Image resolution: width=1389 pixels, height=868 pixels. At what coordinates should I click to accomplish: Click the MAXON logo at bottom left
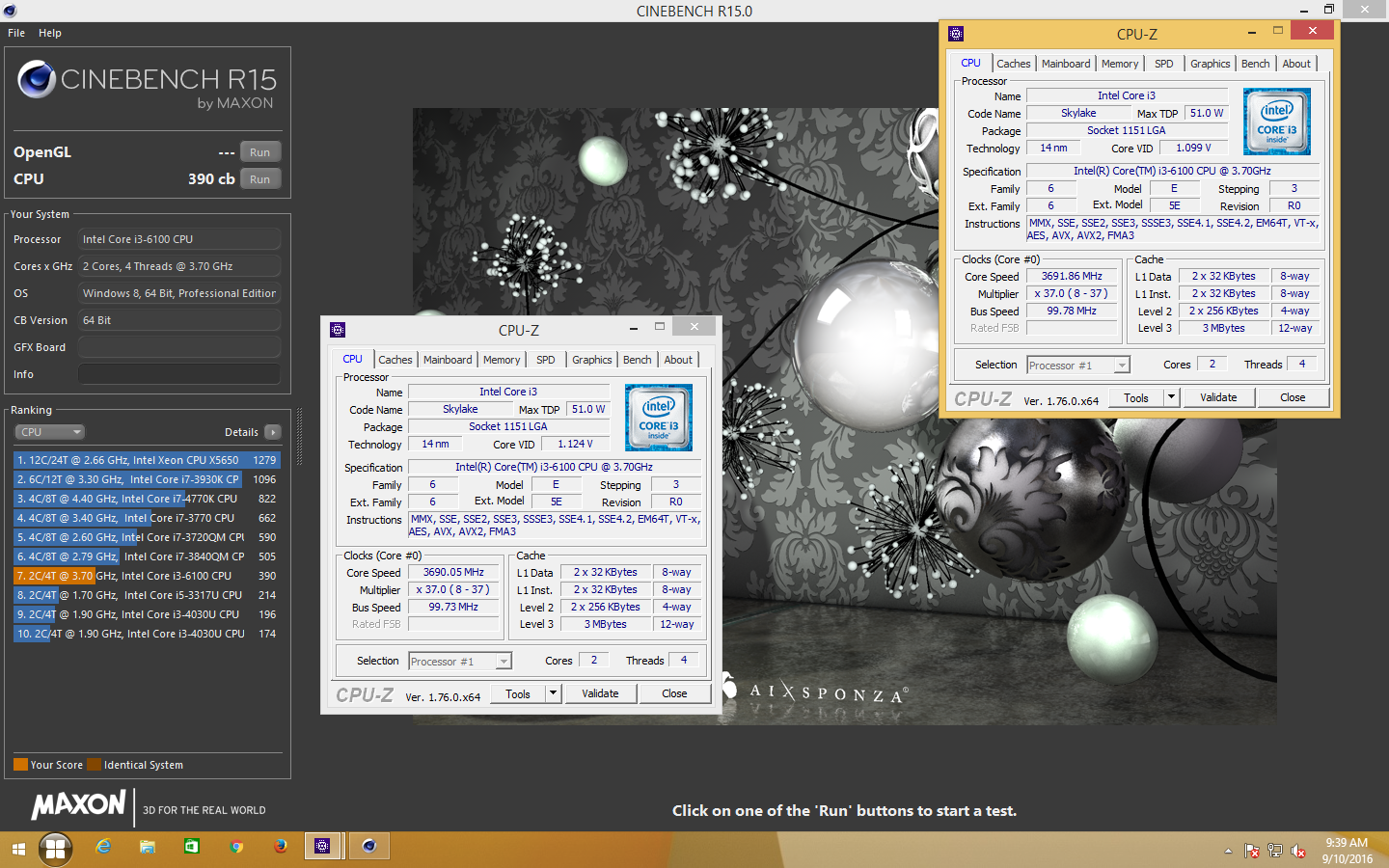click(x=79, y=805)
